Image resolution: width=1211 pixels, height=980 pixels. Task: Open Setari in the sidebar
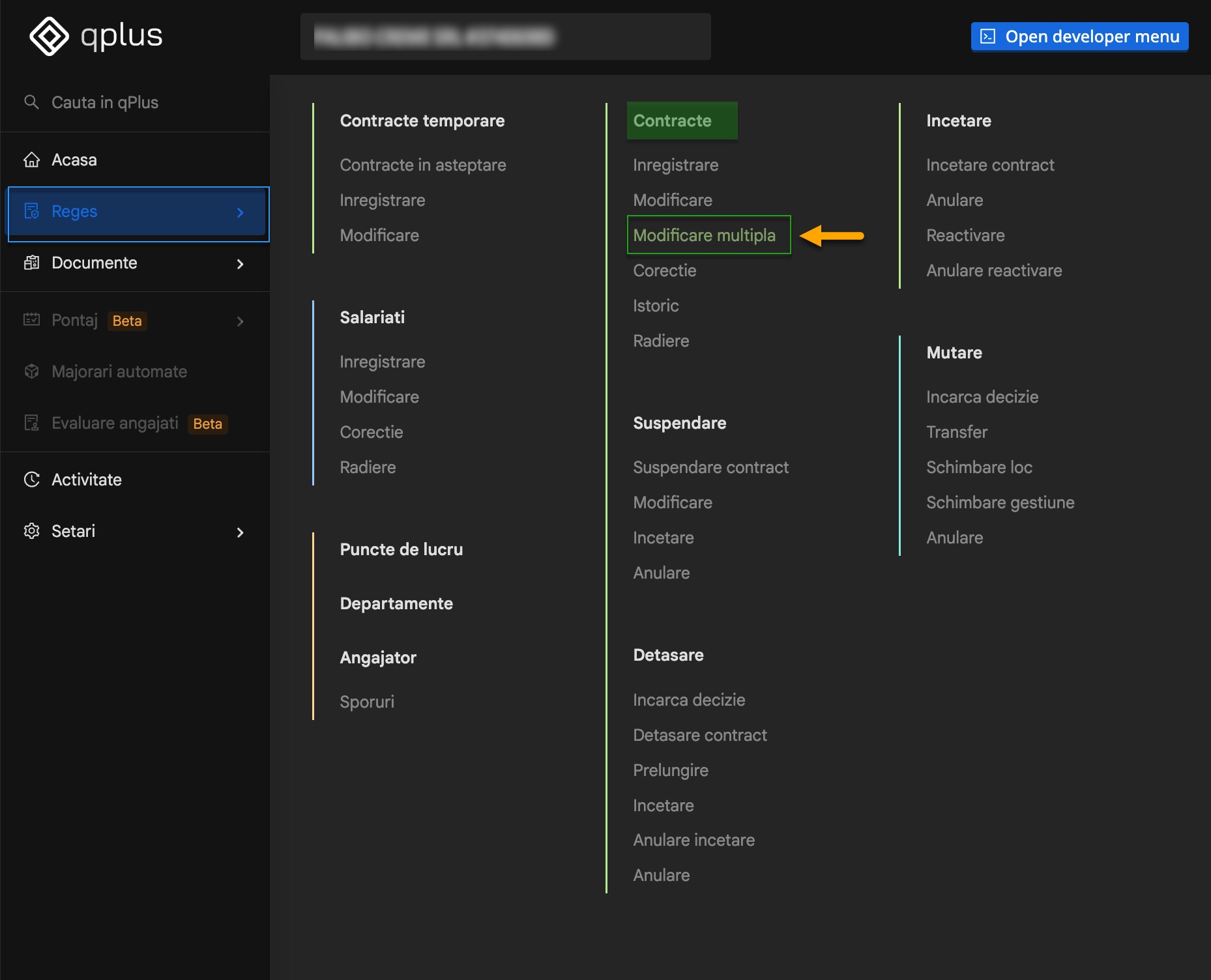(x=135, y=531)
